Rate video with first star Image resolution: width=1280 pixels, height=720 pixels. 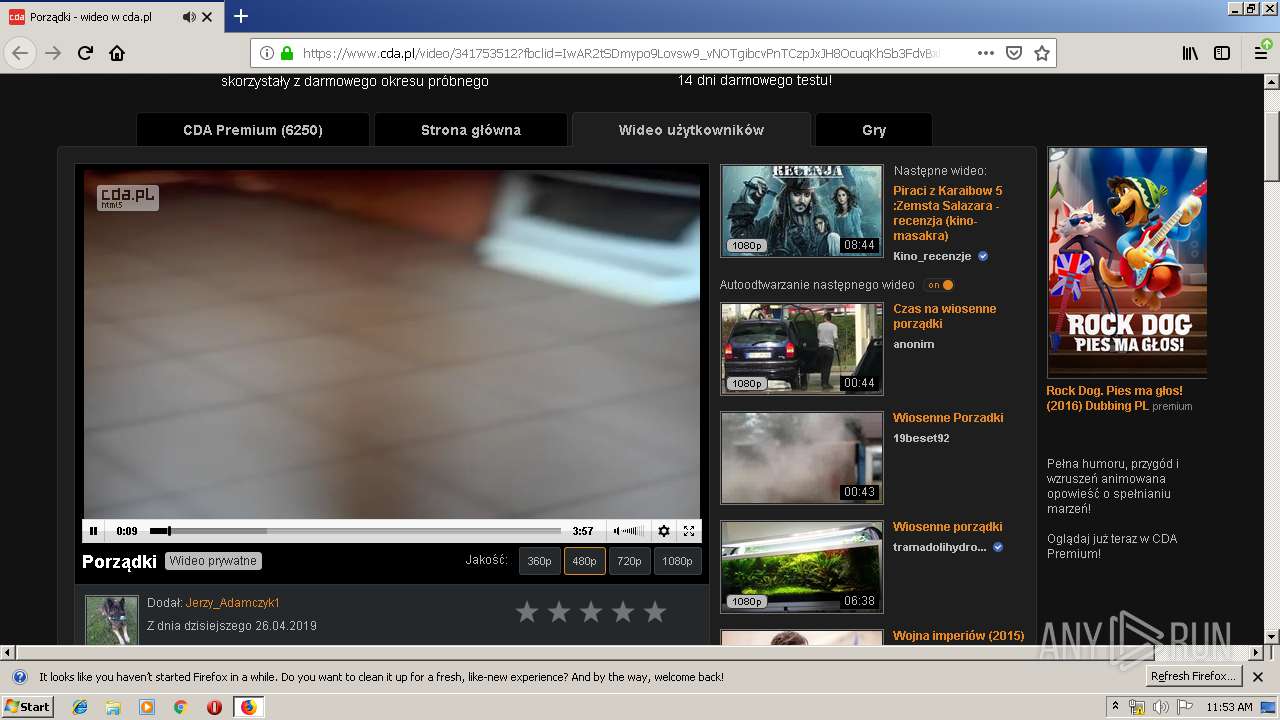tap(527, 612)
